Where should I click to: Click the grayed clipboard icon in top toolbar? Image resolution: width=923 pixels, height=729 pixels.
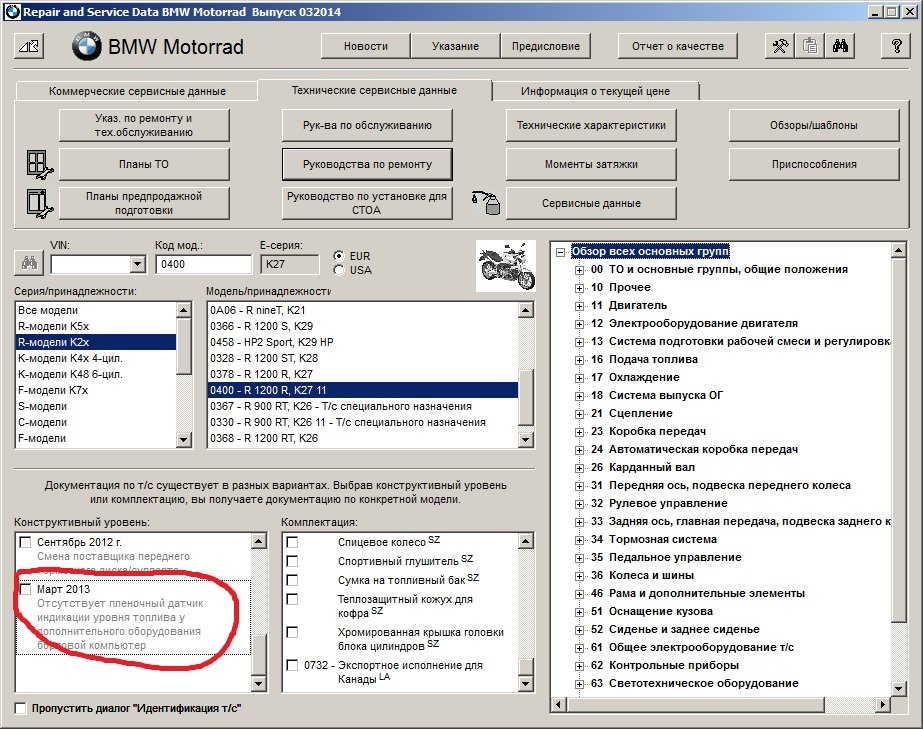(x=810, y=46)
